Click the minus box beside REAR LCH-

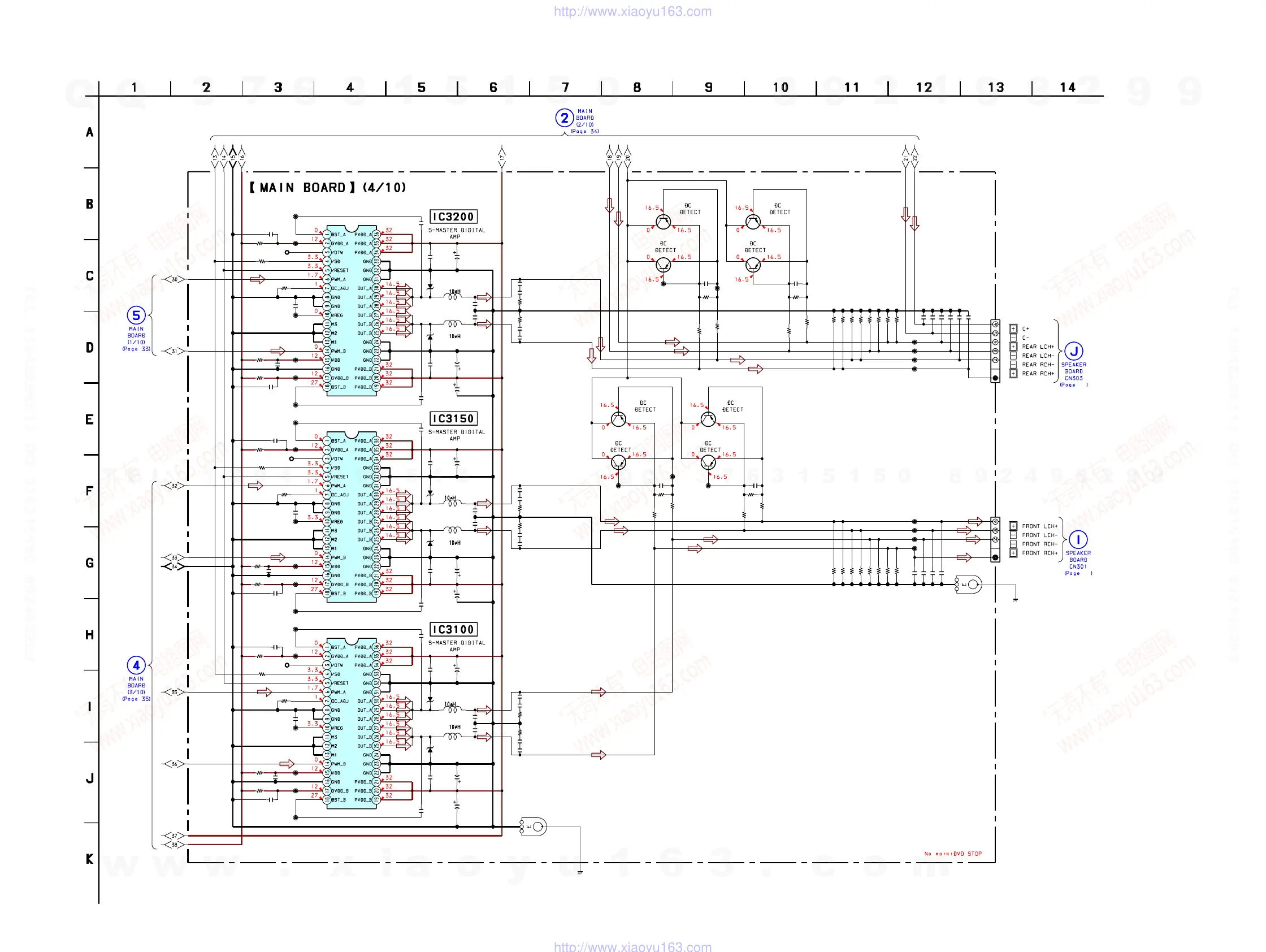[x=1013, y=356]
